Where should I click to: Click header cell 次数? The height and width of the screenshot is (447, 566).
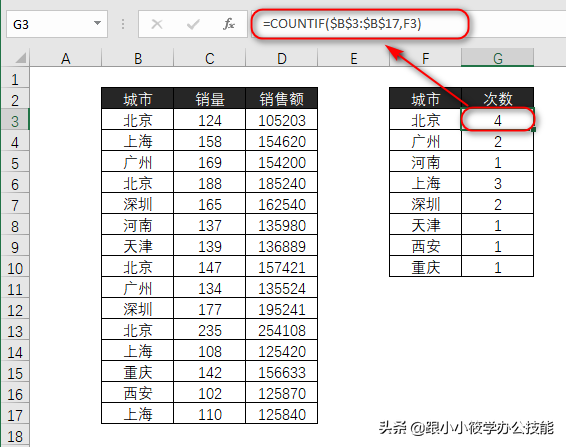tap(497, 99)
